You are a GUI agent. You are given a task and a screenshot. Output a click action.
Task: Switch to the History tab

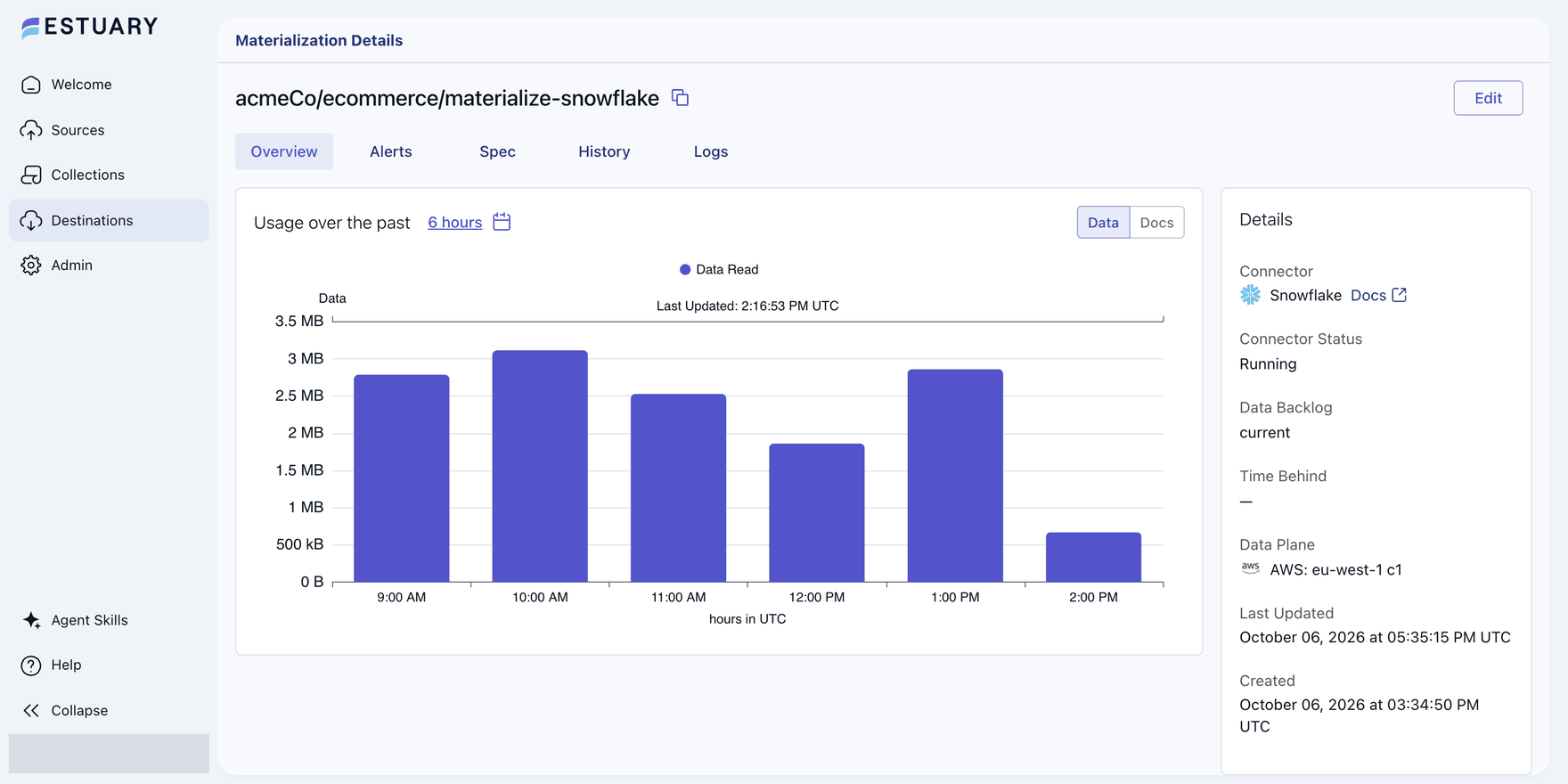[x=604, y=151]
